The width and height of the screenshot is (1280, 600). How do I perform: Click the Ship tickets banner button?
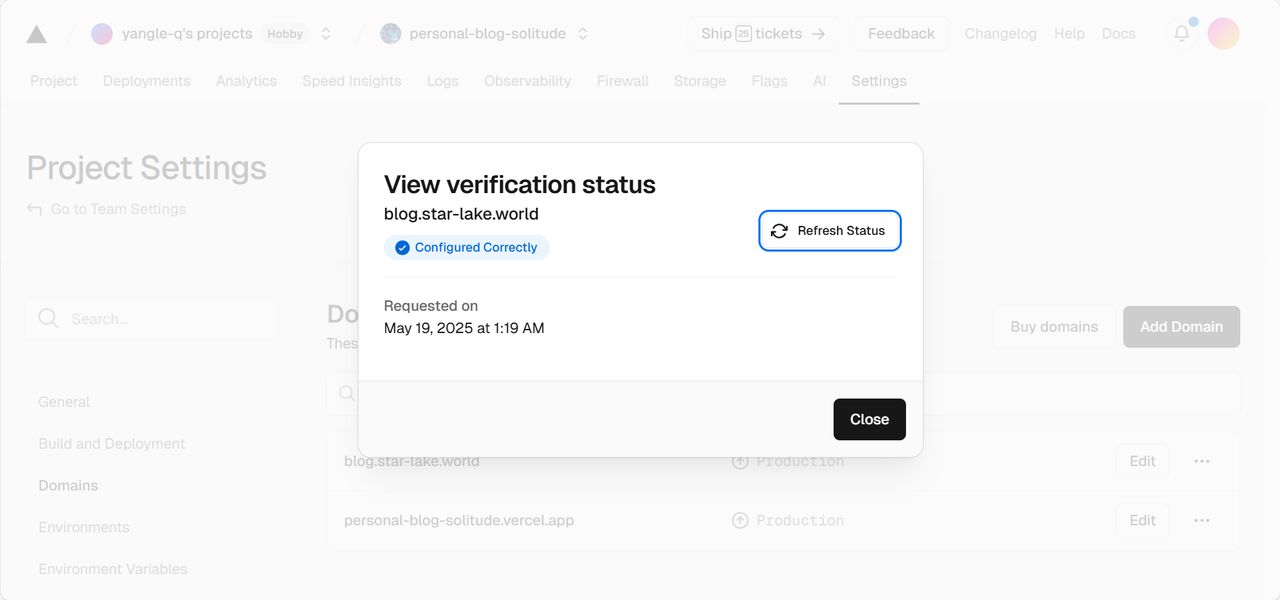click(764, 34)
